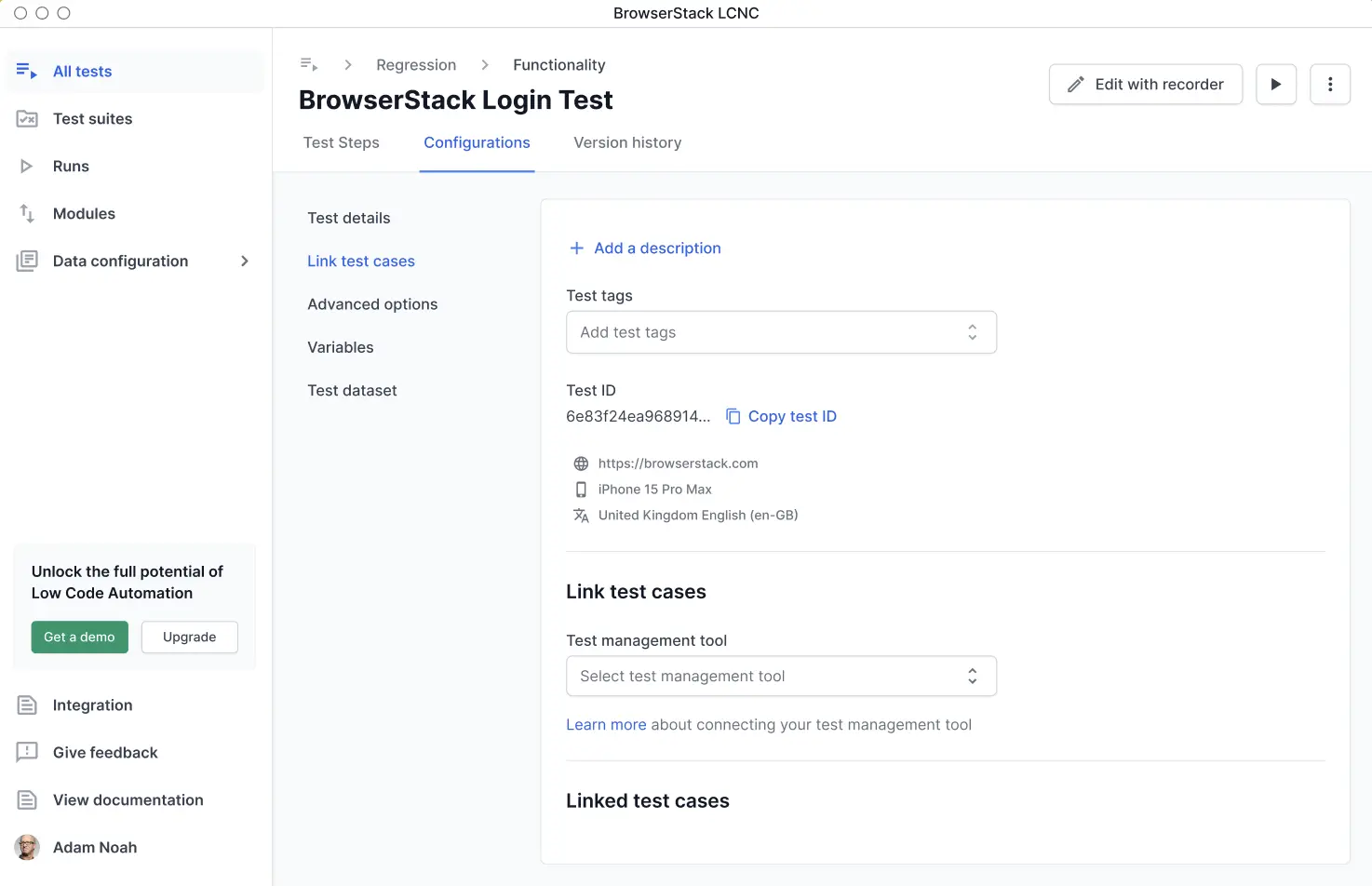Click the phone icon by iPhone 15 Pro Max
Screen dimensions: 1372x886
(581, 490)
